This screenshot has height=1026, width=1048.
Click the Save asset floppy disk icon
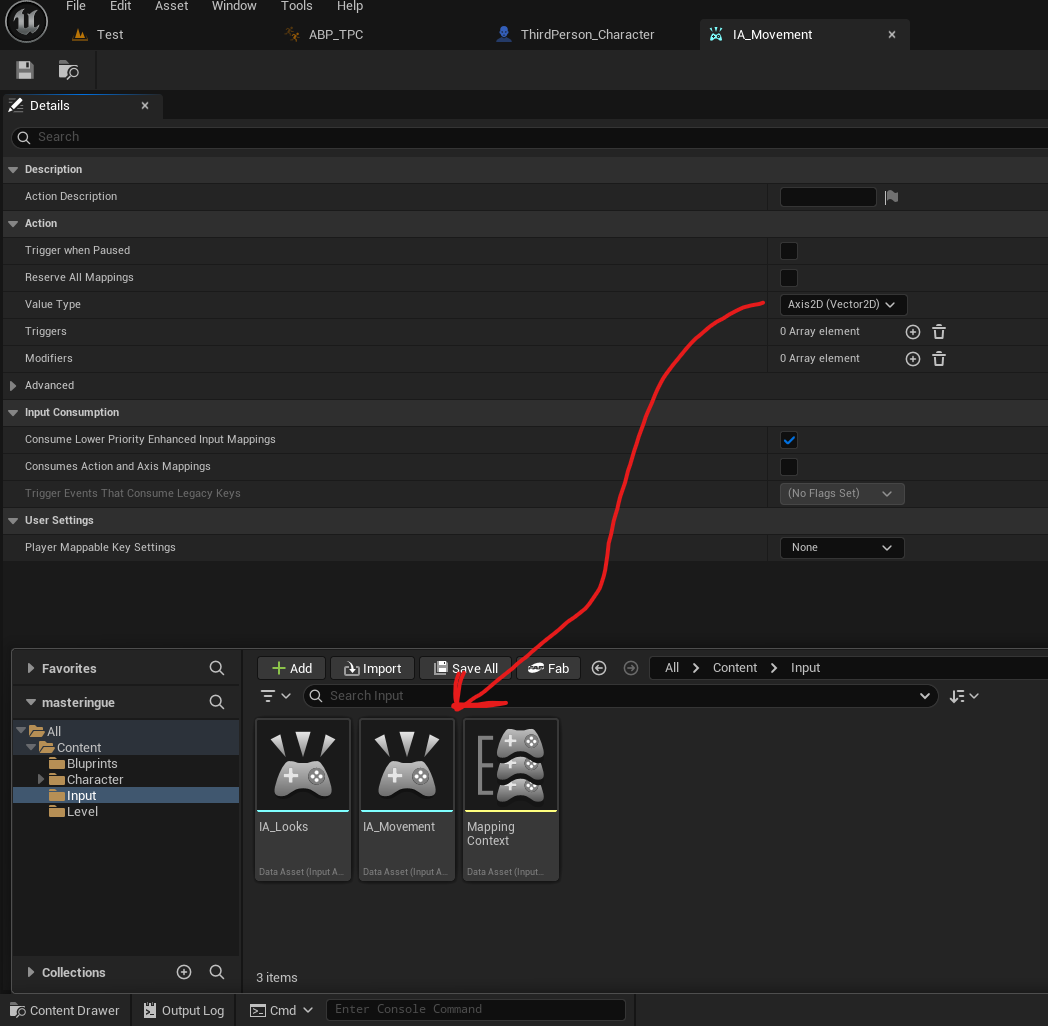pyautogui.click(x=25, y=70)
